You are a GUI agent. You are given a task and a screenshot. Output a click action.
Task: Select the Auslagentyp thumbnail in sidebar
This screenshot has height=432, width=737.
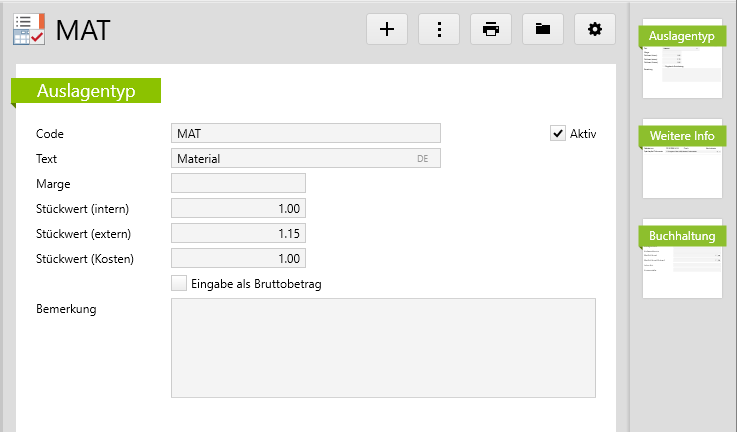tap(682, 58)
